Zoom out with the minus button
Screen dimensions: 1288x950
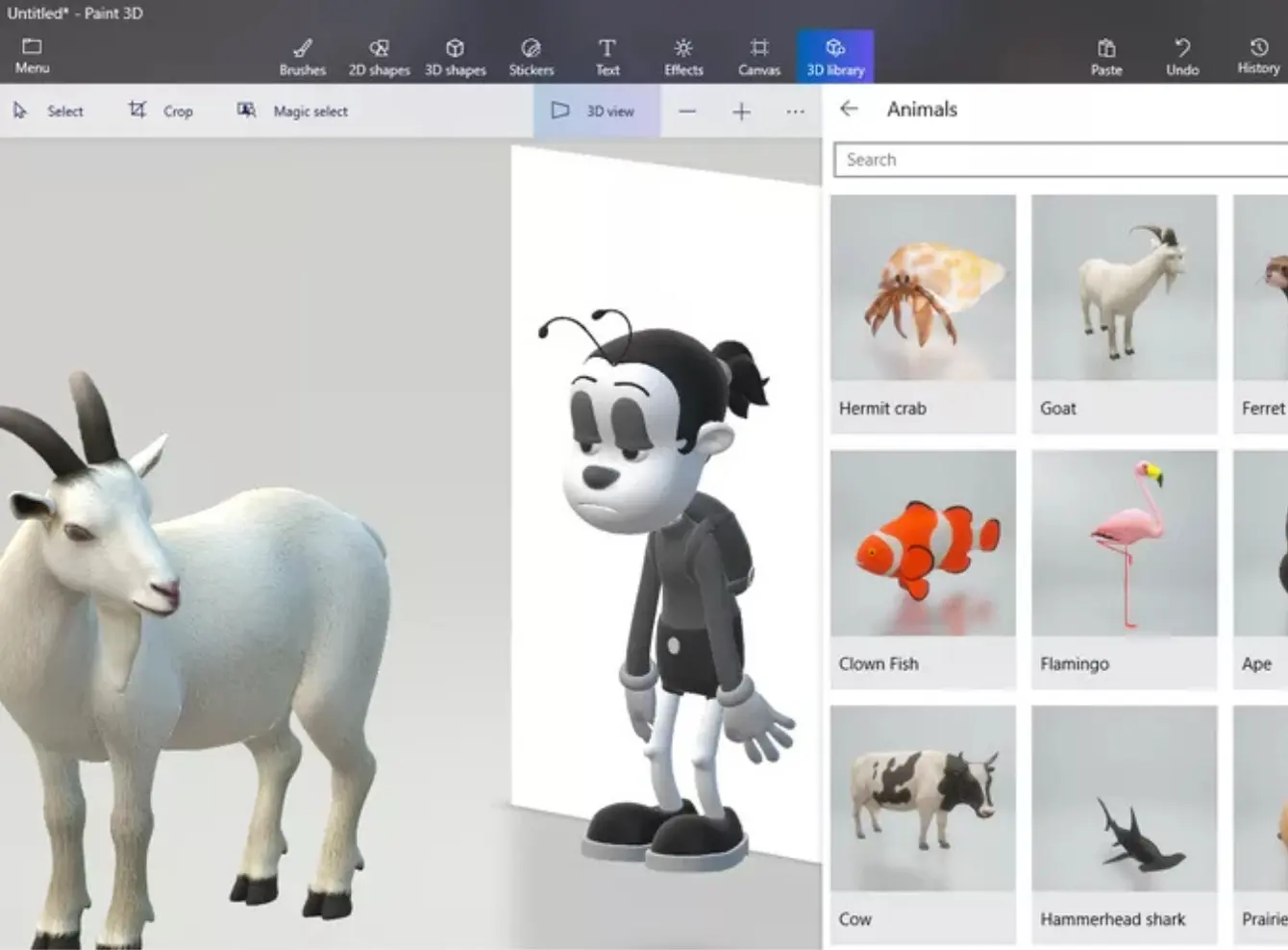(686, 112)
